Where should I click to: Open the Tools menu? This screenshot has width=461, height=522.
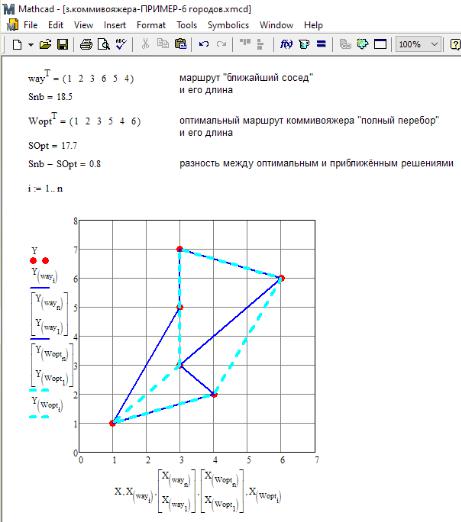(x=187, y=25)
